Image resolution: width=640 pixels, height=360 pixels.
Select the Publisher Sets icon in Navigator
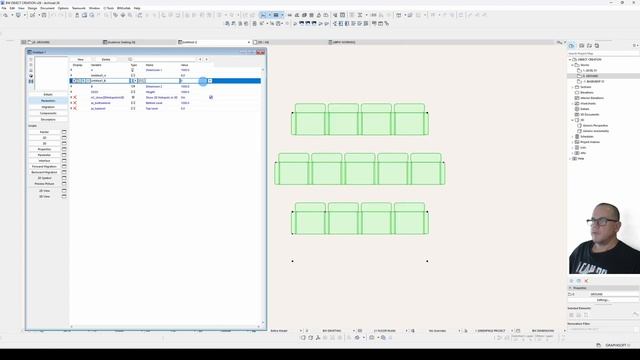[597, 46]
